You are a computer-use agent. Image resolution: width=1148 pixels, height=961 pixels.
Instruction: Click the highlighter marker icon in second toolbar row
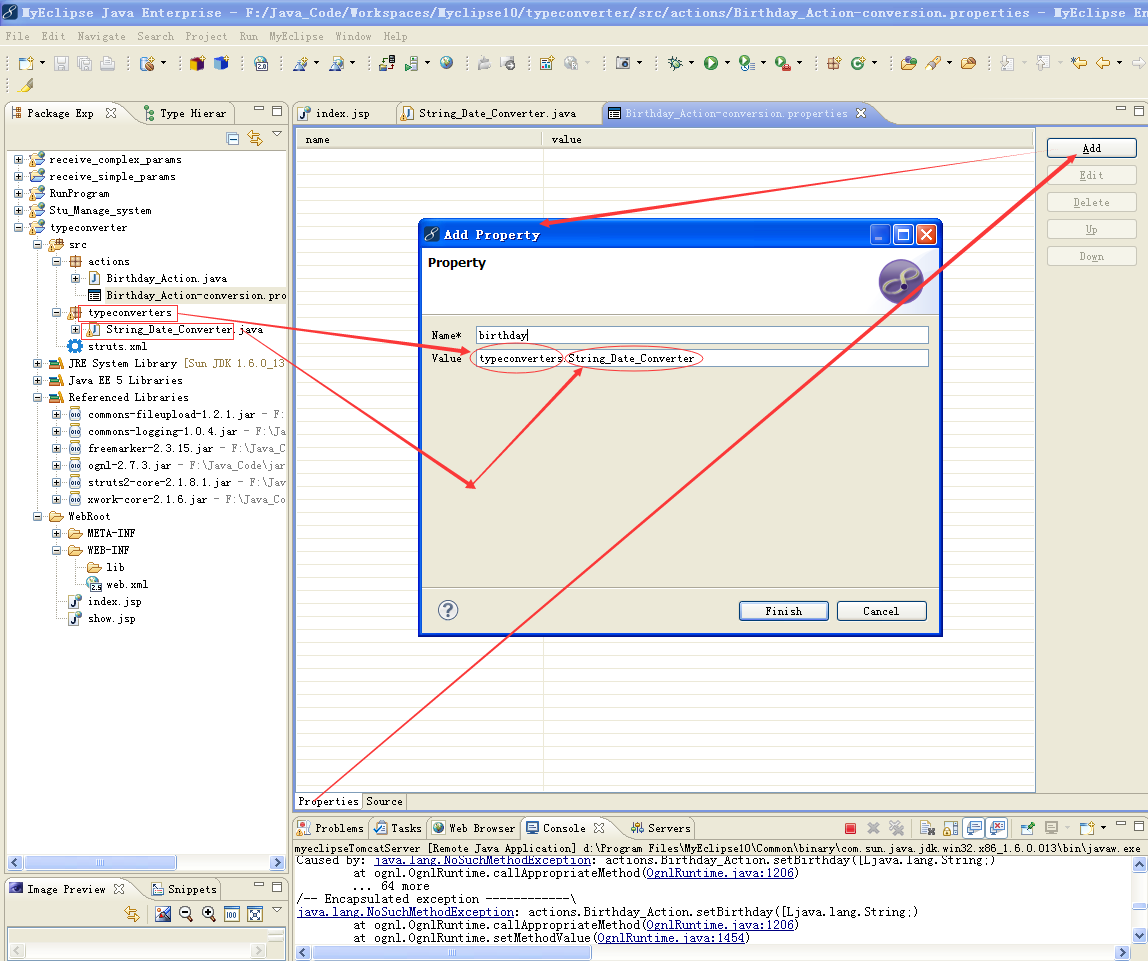26,86
